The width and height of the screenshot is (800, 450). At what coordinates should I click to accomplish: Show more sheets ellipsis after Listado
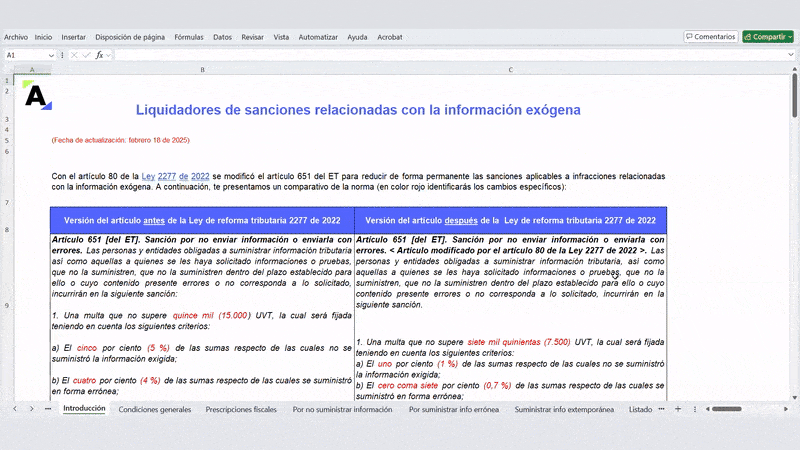coord(661,409)
